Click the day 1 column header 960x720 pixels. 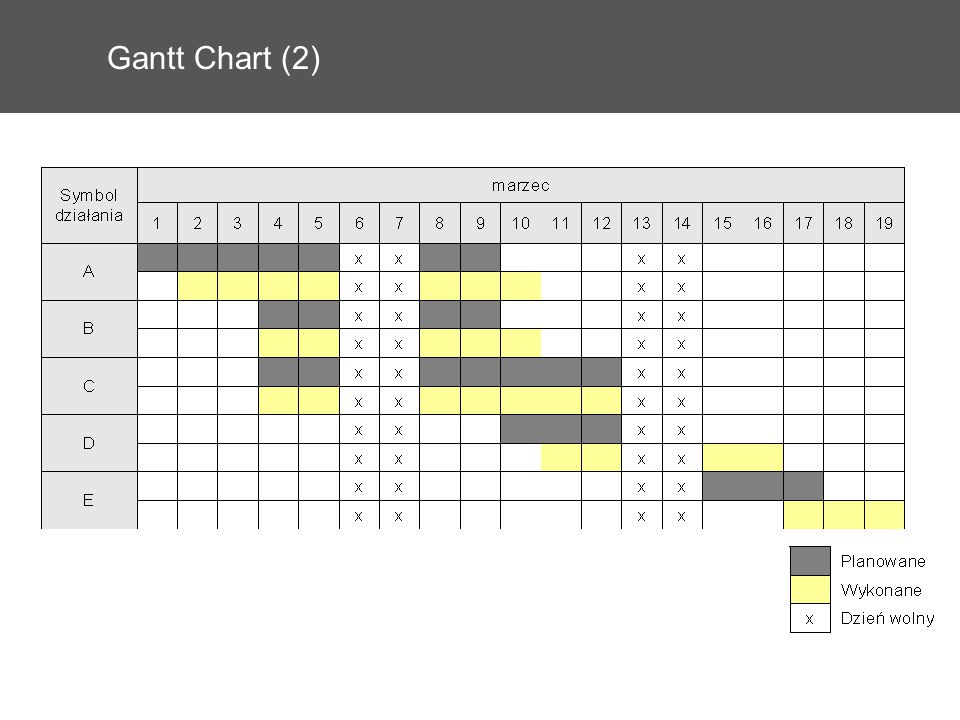157,223
